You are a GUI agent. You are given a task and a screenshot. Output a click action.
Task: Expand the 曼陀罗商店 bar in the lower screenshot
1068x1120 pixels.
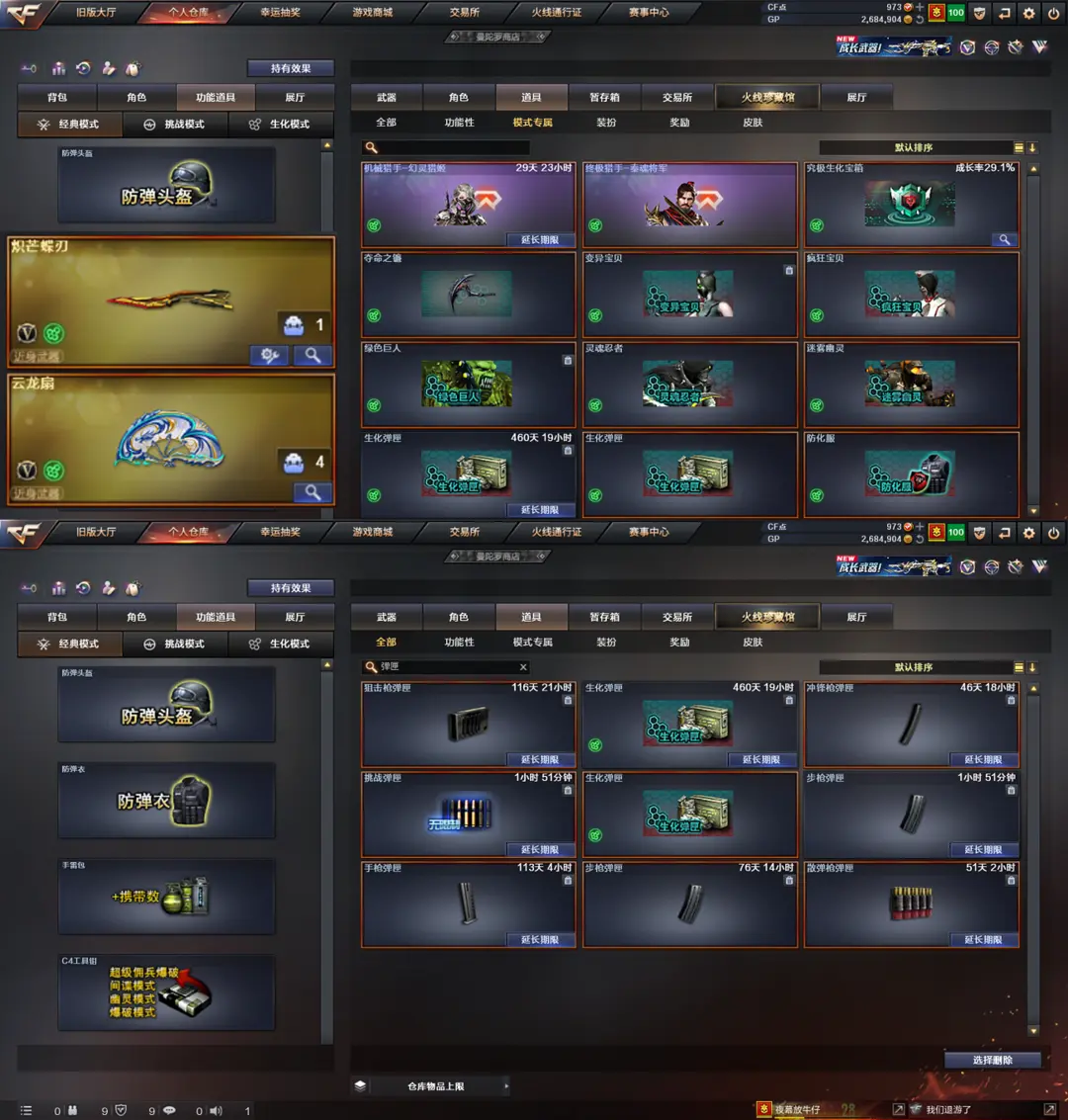coord(498,557)
